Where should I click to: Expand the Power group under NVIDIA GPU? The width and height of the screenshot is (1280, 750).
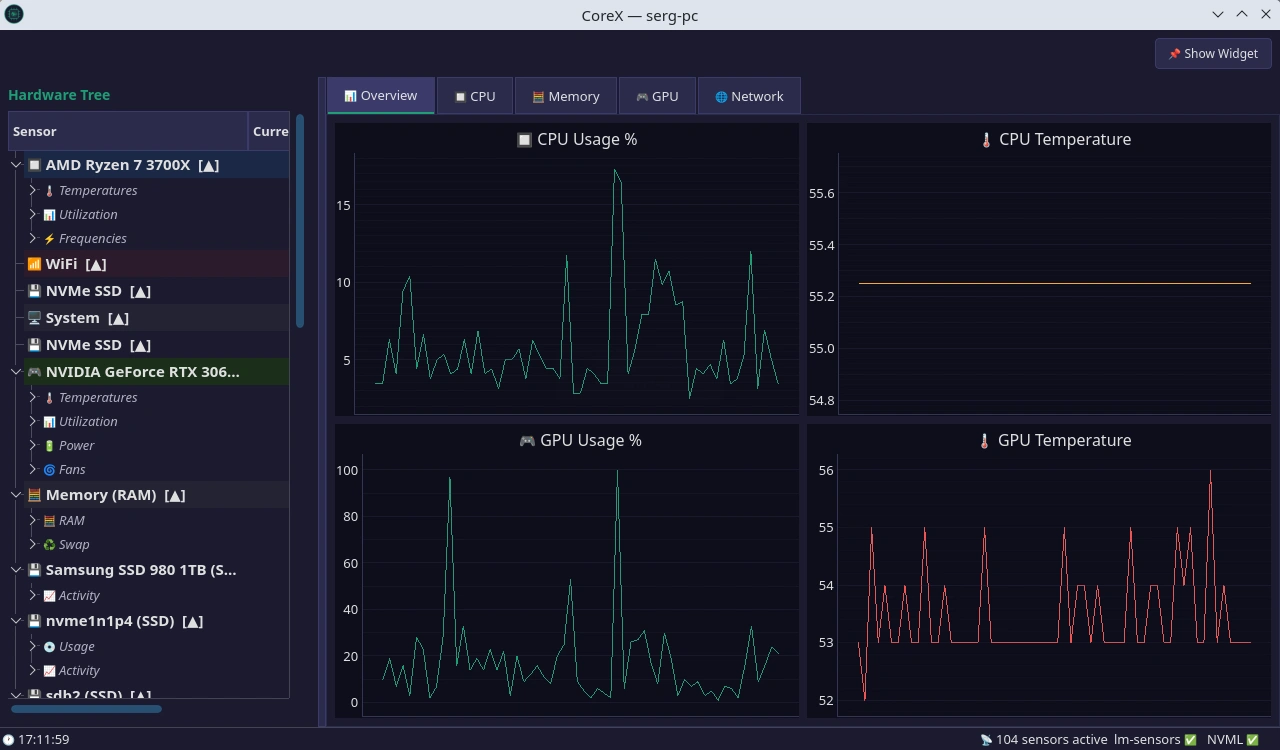[33, 445]
